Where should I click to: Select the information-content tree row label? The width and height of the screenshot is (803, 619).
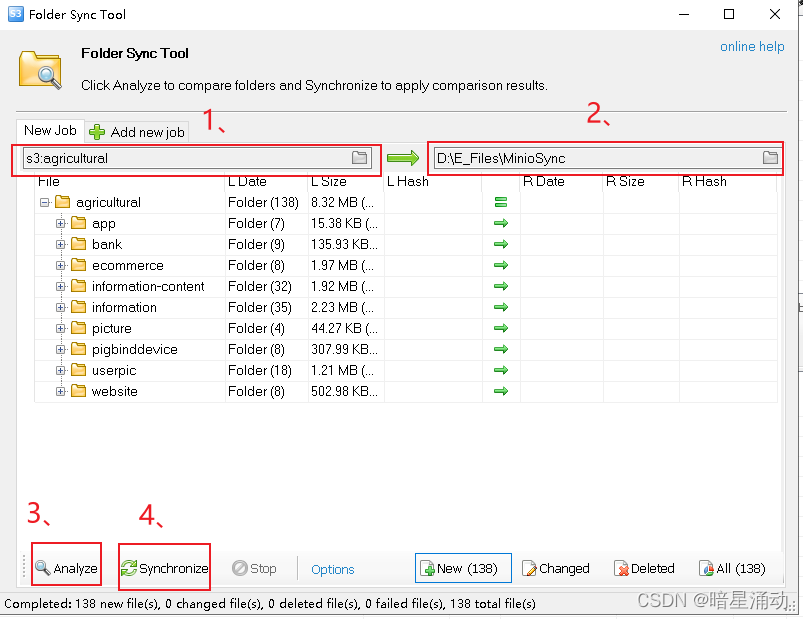pos(148,286)
